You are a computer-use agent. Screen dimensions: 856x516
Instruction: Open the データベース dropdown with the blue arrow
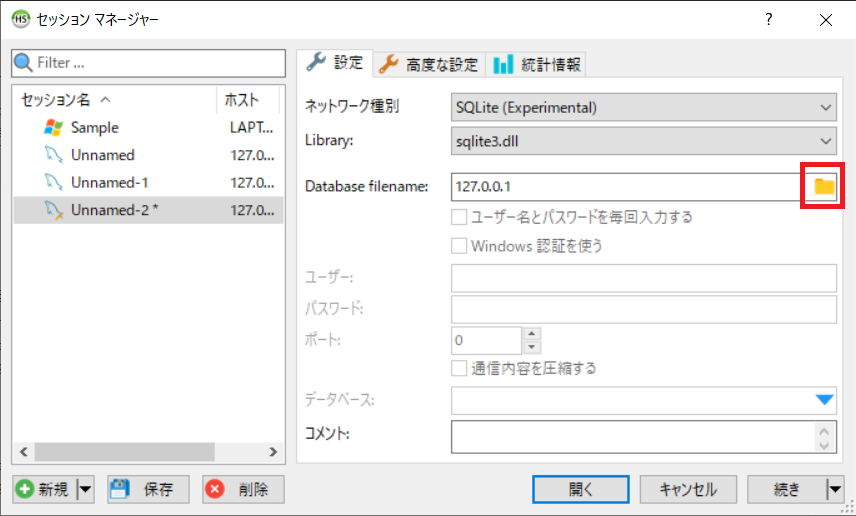coord(824,400)
